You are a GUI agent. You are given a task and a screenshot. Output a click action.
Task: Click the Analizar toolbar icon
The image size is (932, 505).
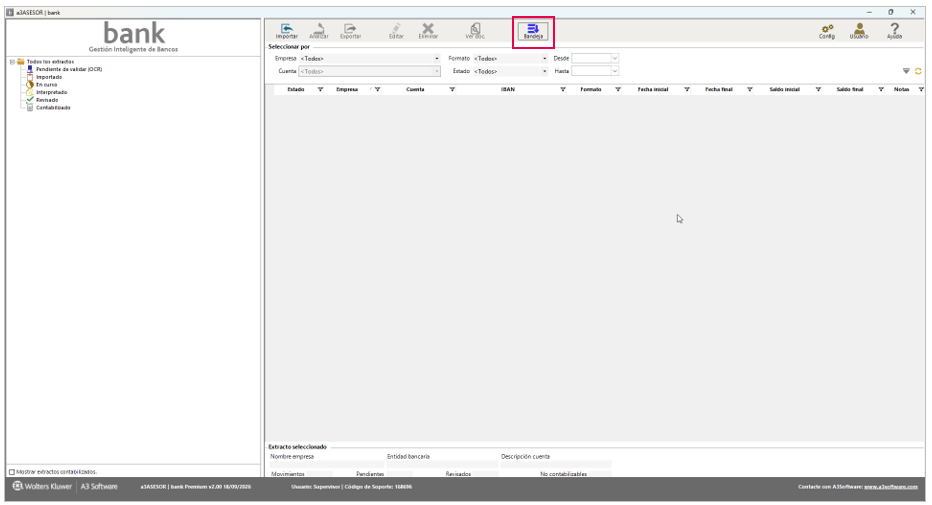click(319, 31)
